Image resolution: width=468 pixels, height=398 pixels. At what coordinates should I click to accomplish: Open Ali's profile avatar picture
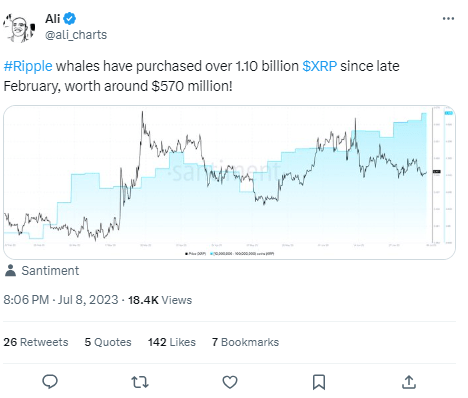19,28
